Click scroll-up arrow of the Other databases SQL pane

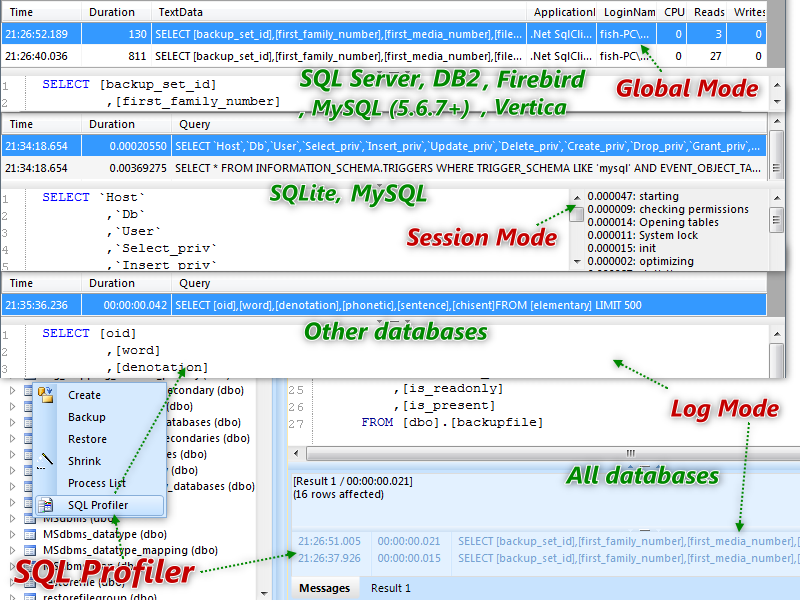point(777,334)
